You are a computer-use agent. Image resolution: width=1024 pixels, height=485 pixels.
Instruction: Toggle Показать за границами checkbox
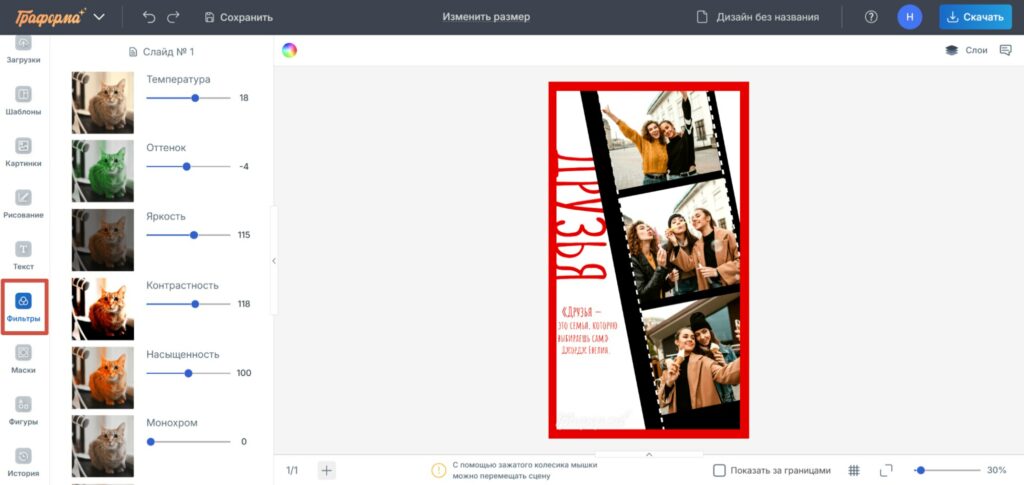[x=719, y=470]
